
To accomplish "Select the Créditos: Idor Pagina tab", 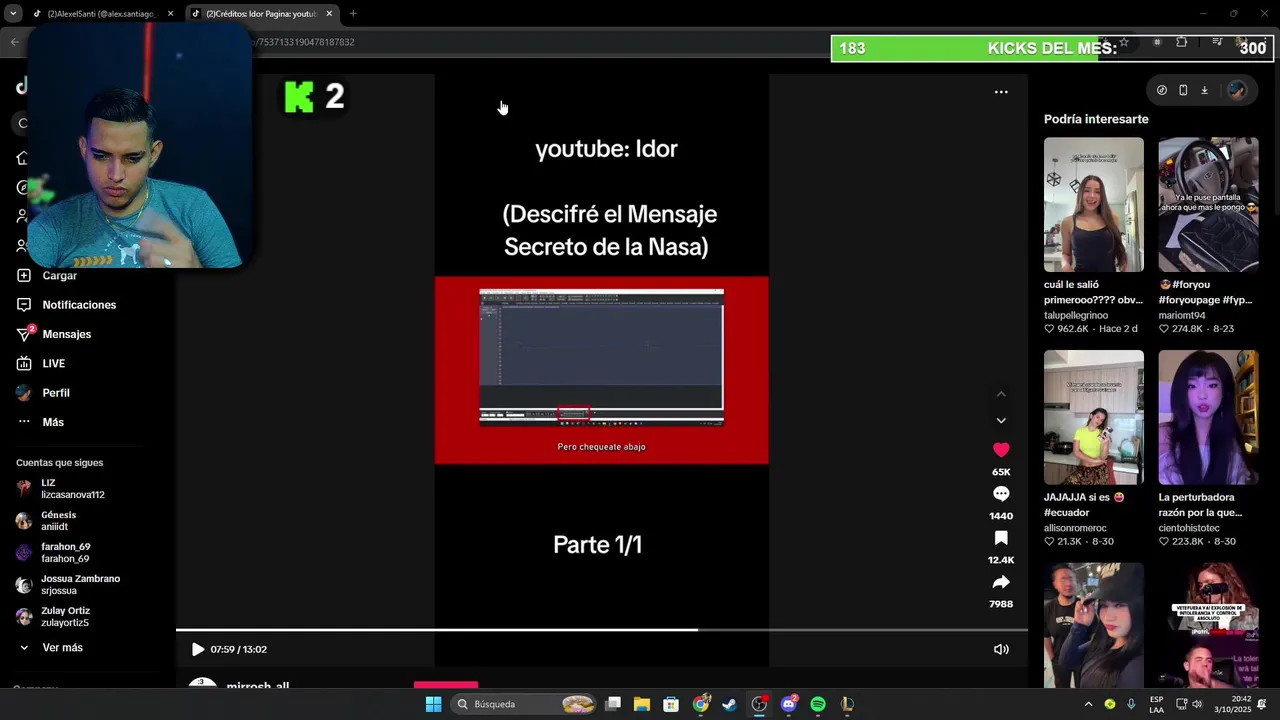I will click(x=262, y=14).
